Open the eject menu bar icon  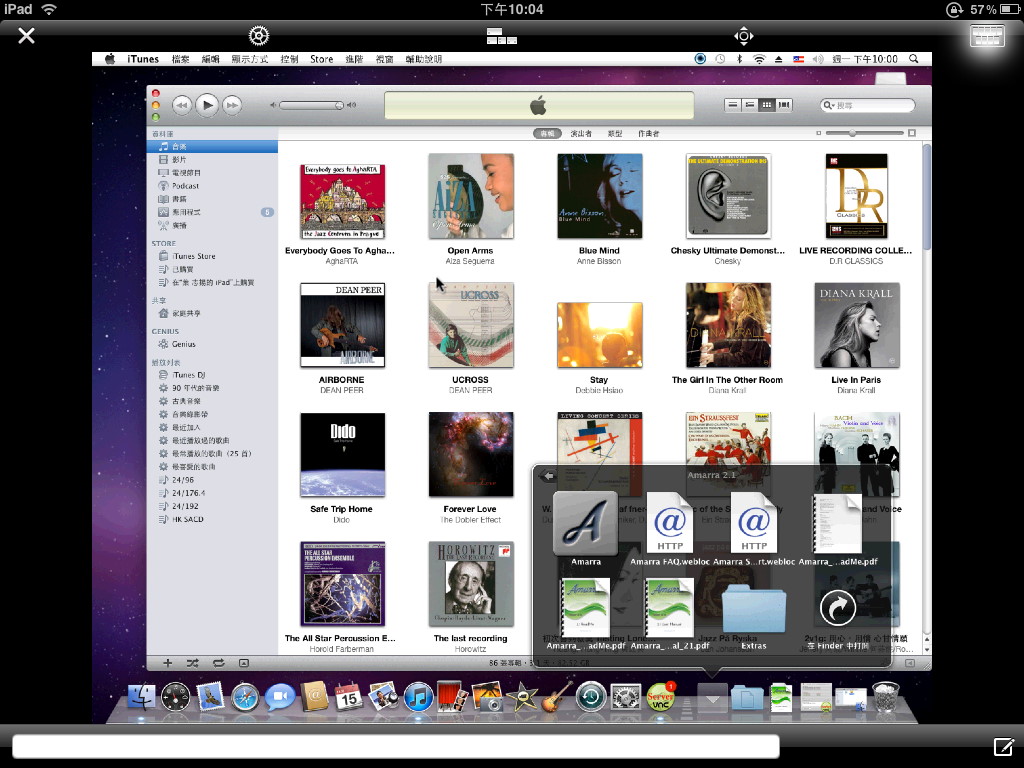[x=778, y=59]
